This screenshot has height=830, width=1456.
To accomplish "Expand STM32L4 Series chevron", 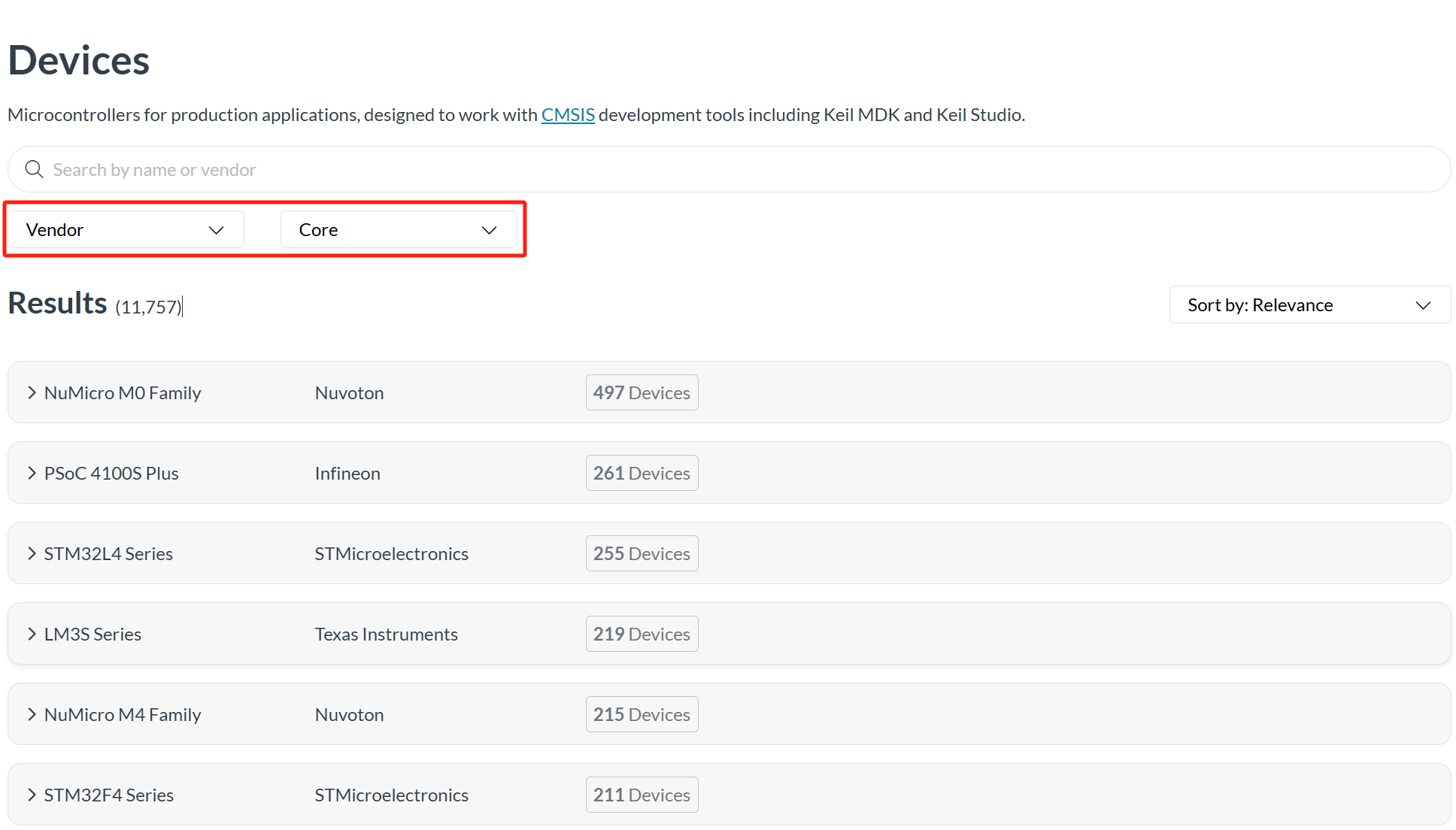I will coord(32,553).
